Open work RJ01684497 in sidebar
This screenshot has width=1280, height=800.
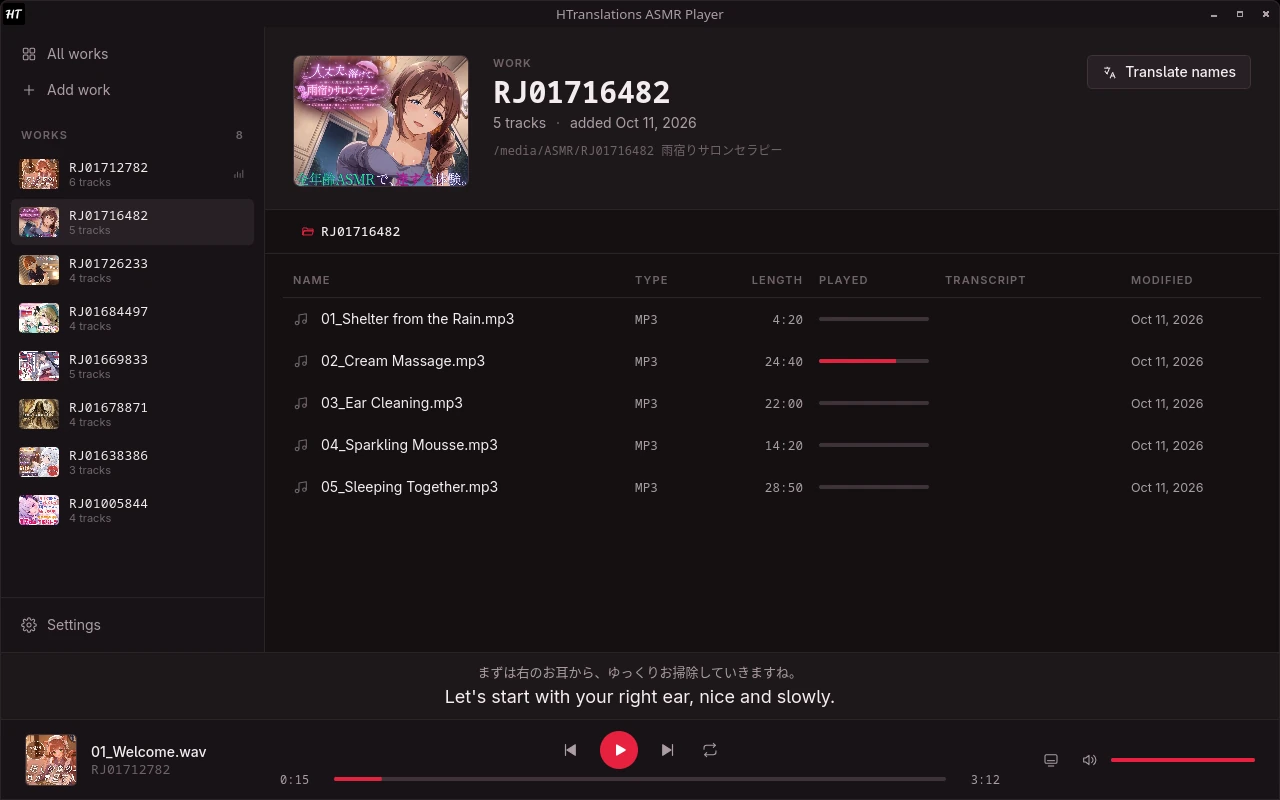click(x=132, y=318)
